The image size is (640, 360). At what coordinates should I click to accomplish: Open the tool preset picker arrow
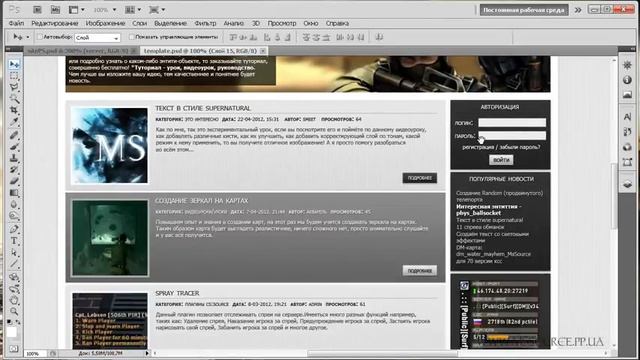coord(28,37)
